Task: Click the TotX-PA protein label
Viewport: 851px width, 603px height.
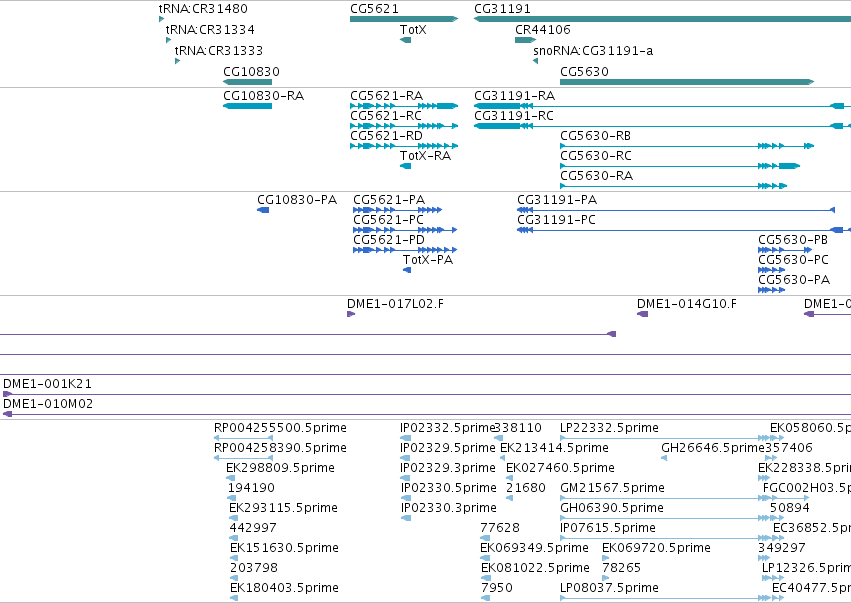Action: 428,260
